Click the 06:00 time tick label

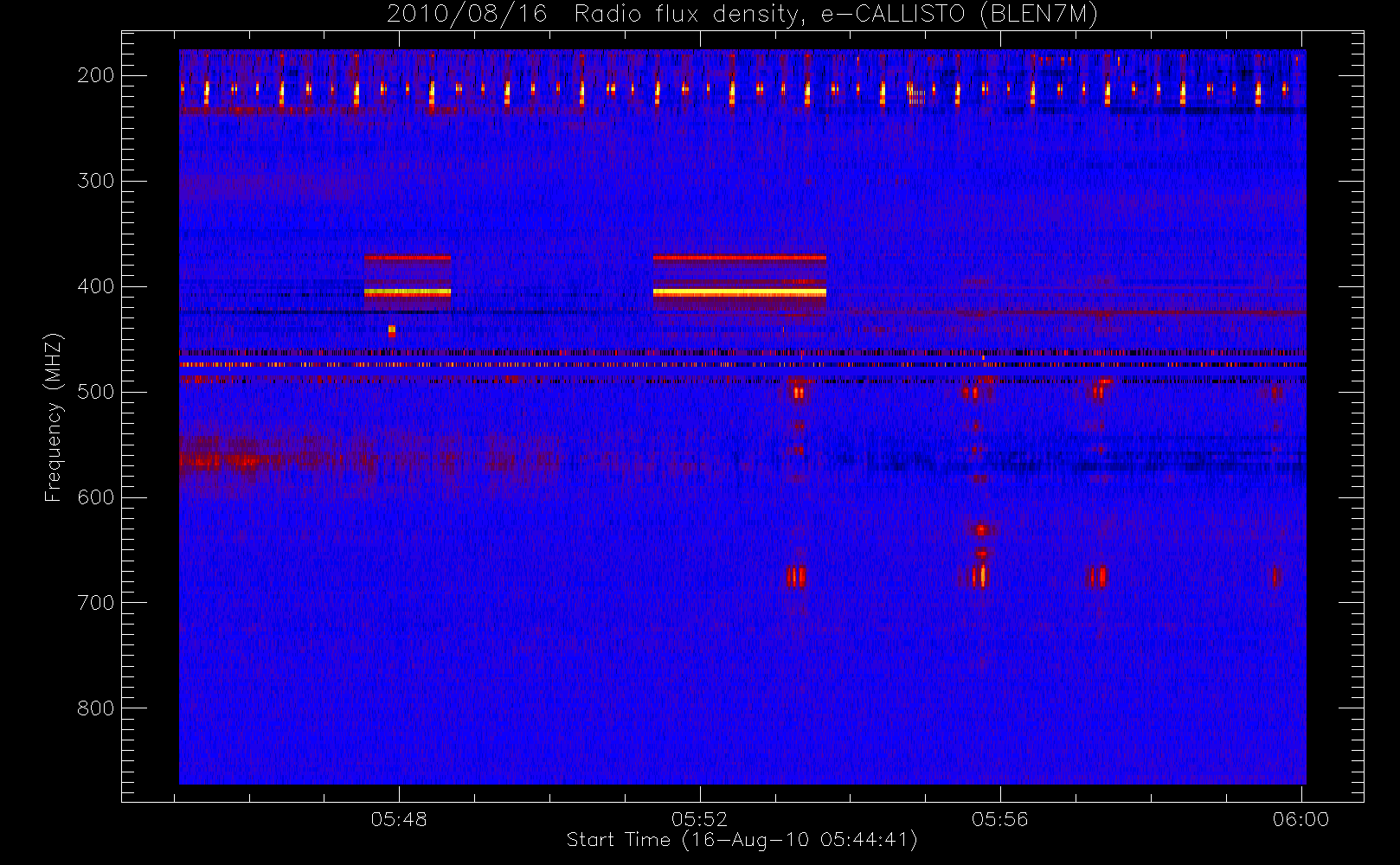coord(1300,819)
